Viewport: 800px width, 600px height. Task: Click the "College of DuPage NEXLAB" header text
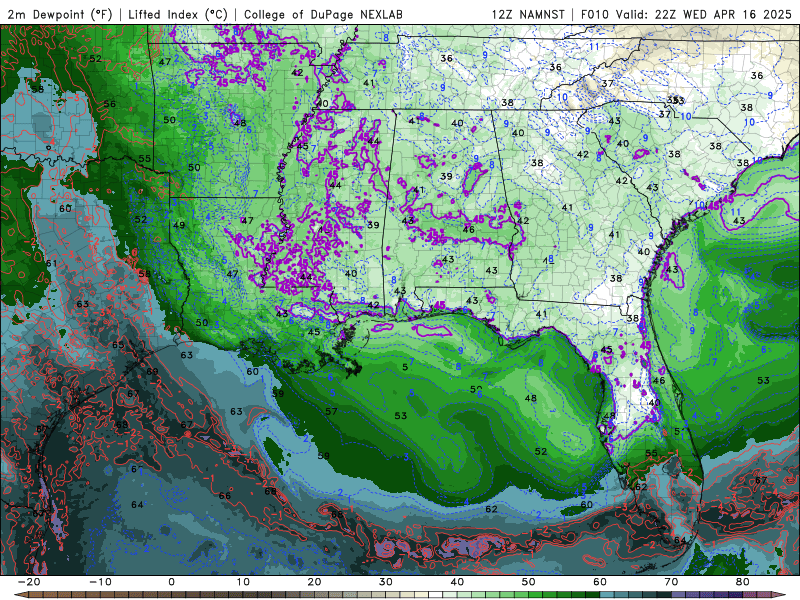[323, 14]
